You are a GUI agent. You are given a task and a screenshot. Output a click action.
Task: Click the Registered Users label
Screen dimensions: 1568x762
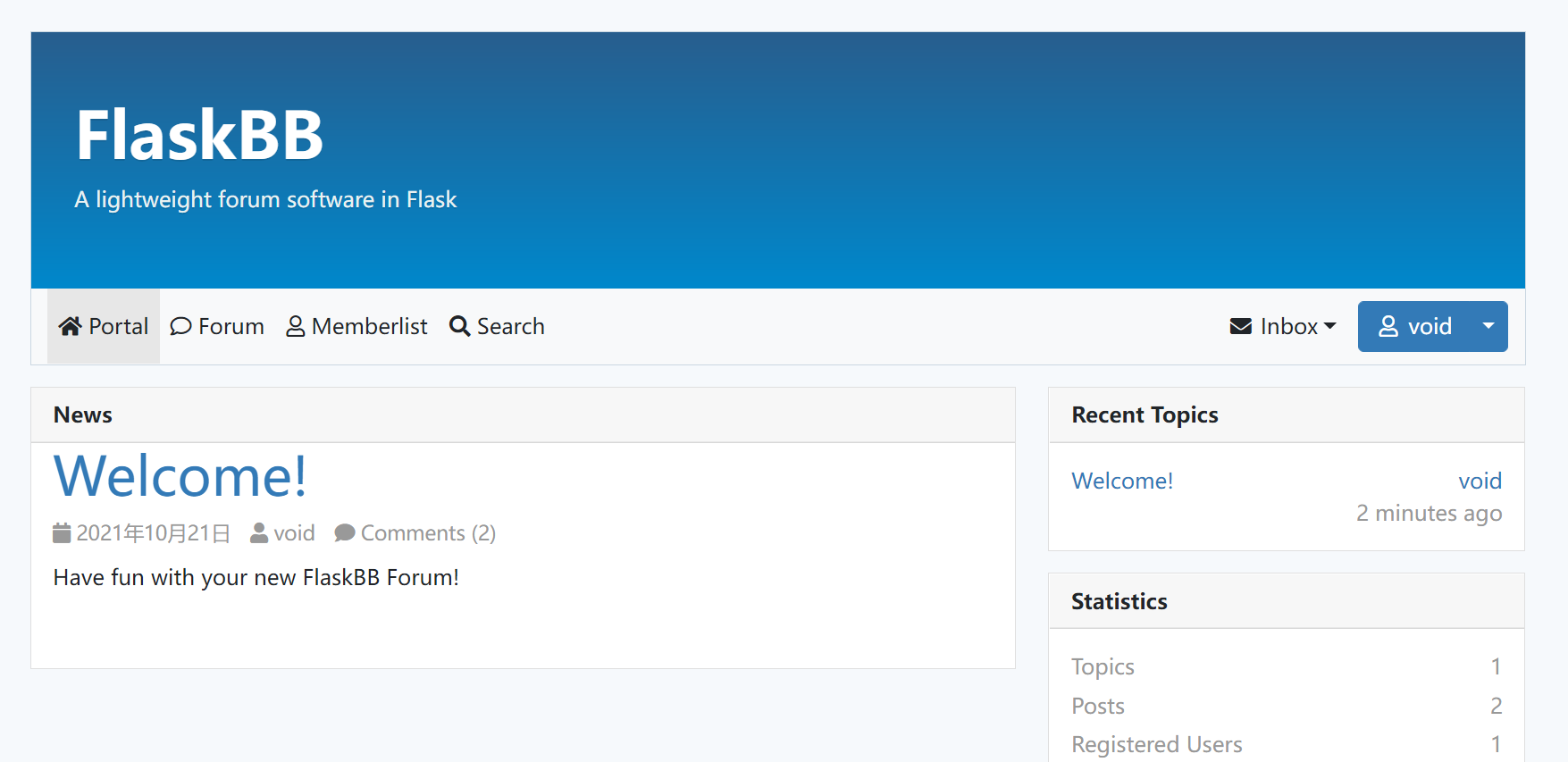tap(1157, 744)
